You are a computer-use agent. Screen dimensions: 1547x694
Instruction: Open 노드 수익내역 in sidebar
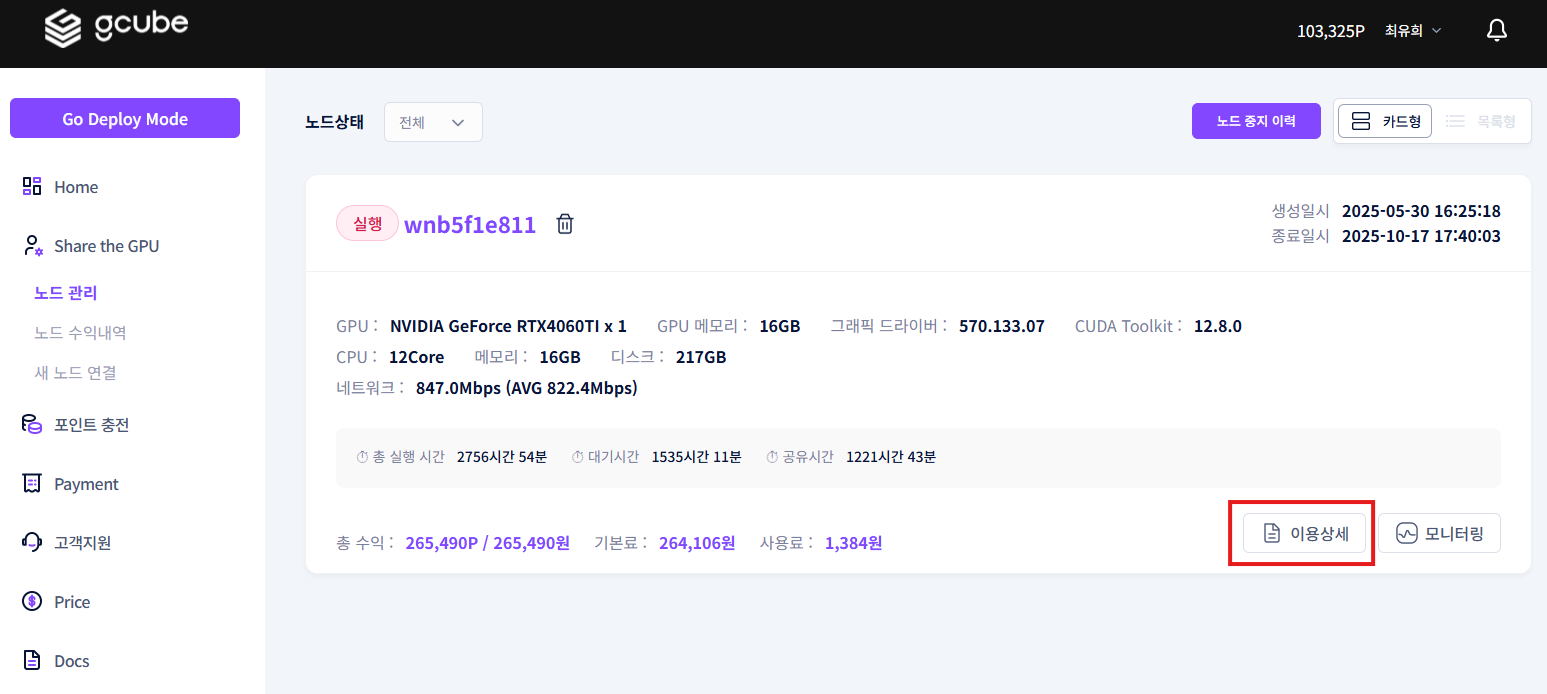[80, 332]
